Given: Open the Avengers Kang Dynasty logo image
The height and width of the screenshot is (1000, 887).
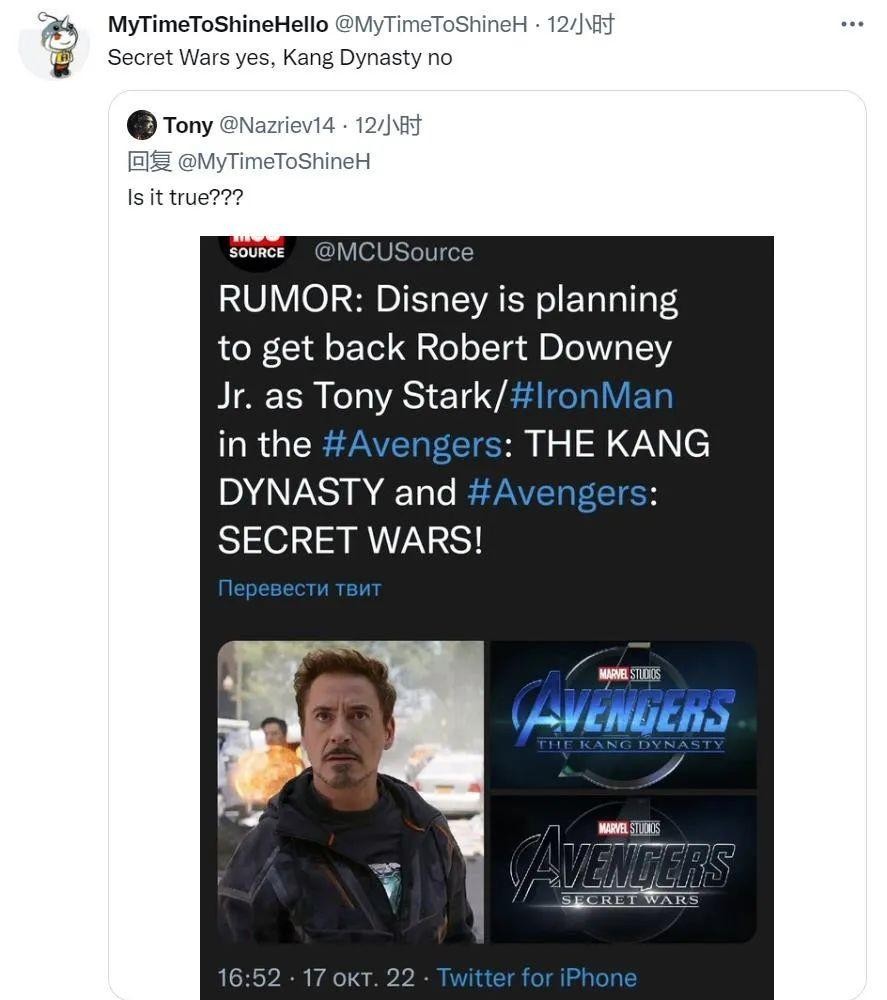Looking at the screenshot, I should (623, 714).
